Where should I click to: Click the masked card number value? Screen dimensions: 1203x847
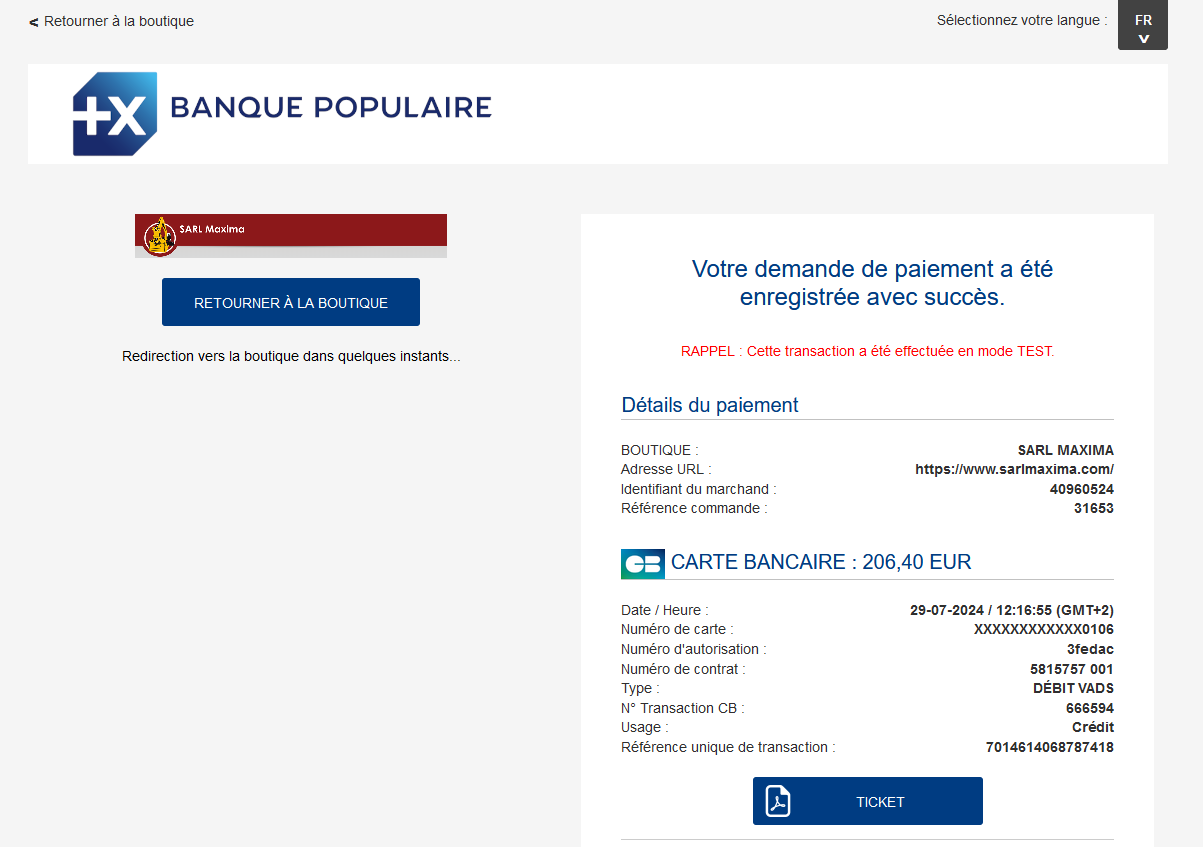click(1043, 629)
